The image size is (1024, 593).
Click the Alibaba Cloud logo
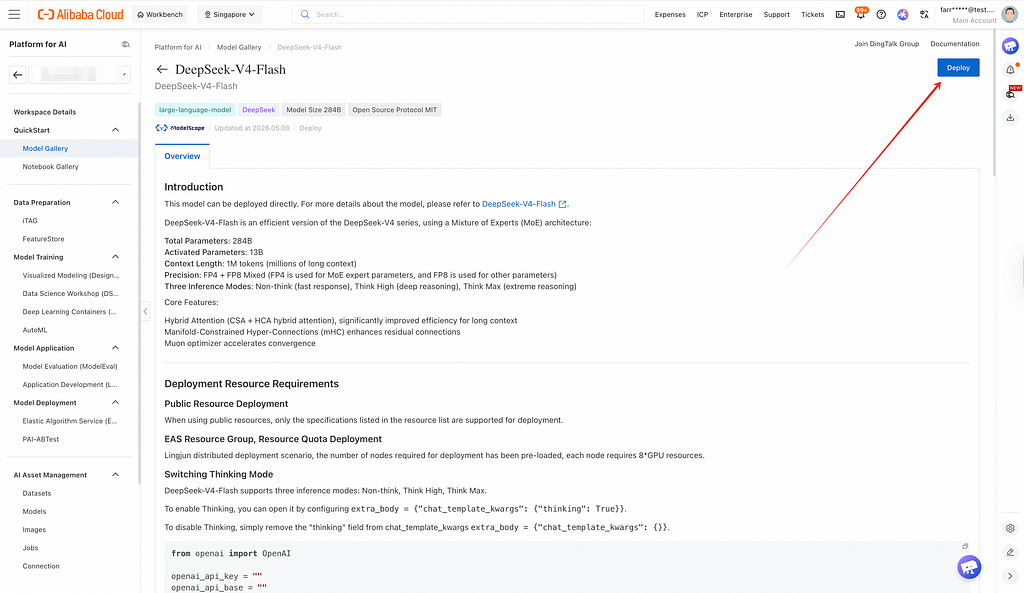point(80,14)
